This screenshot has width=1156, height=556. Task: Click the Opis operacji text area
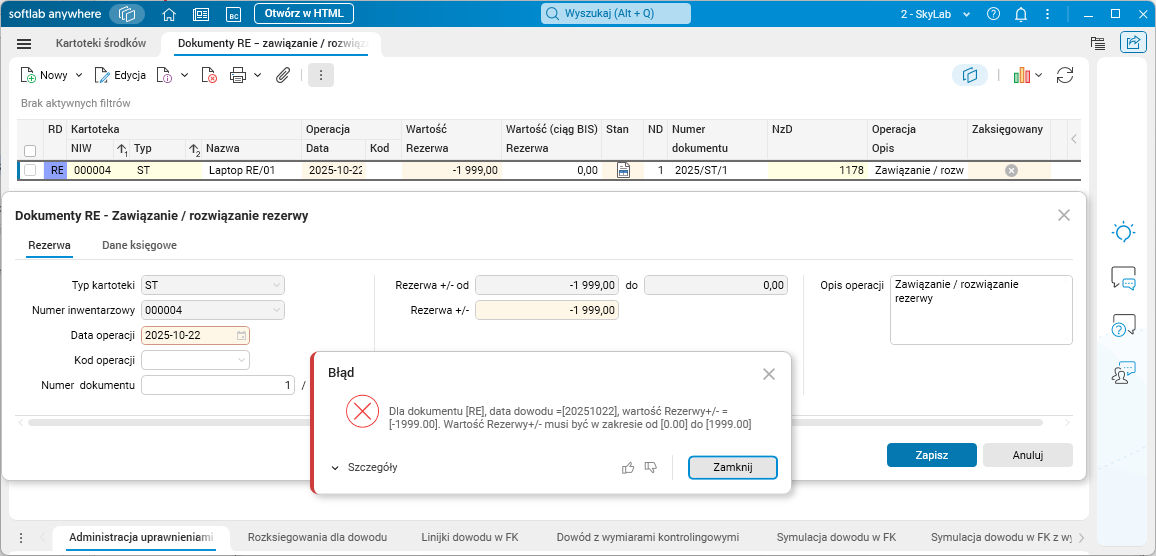point(981,310)
